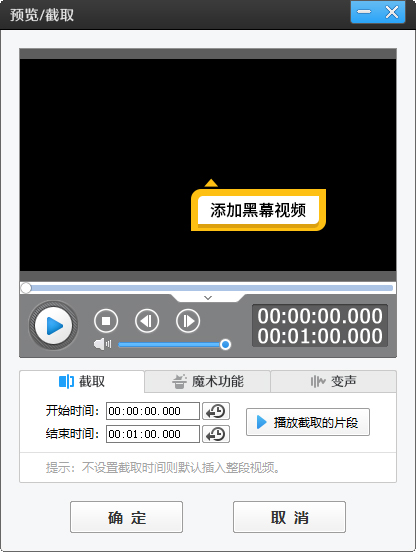
Task: Switch to the 截取 tab
Action: (82, 381)
